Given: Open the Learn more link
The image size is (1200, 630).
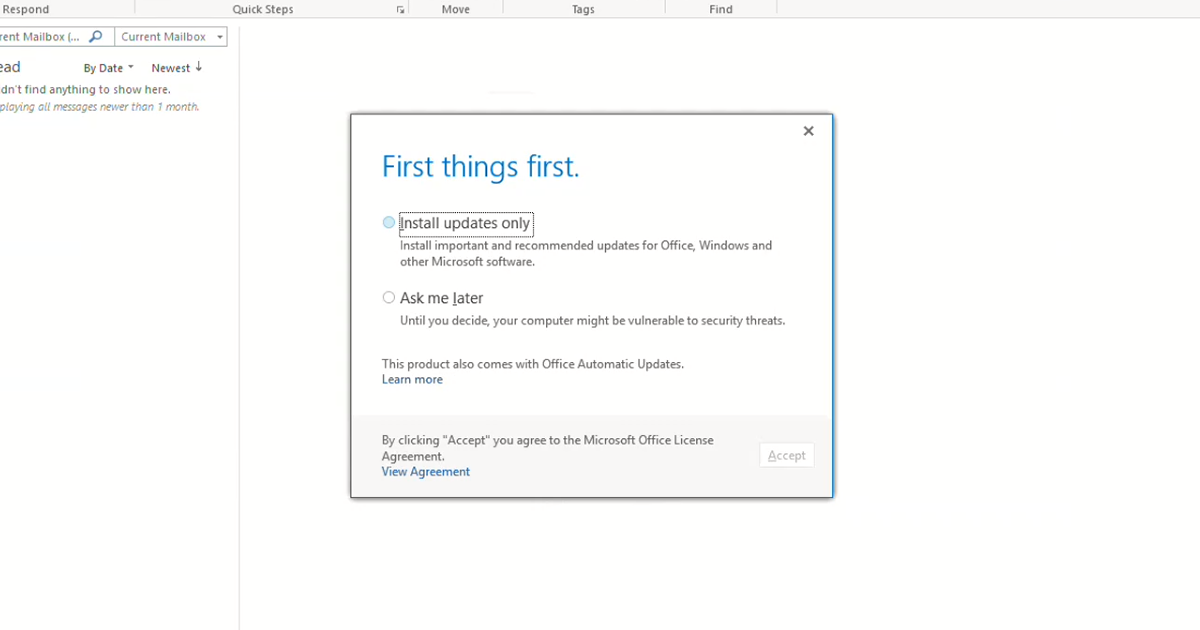Looking at the screenshot, I should 412,380.
